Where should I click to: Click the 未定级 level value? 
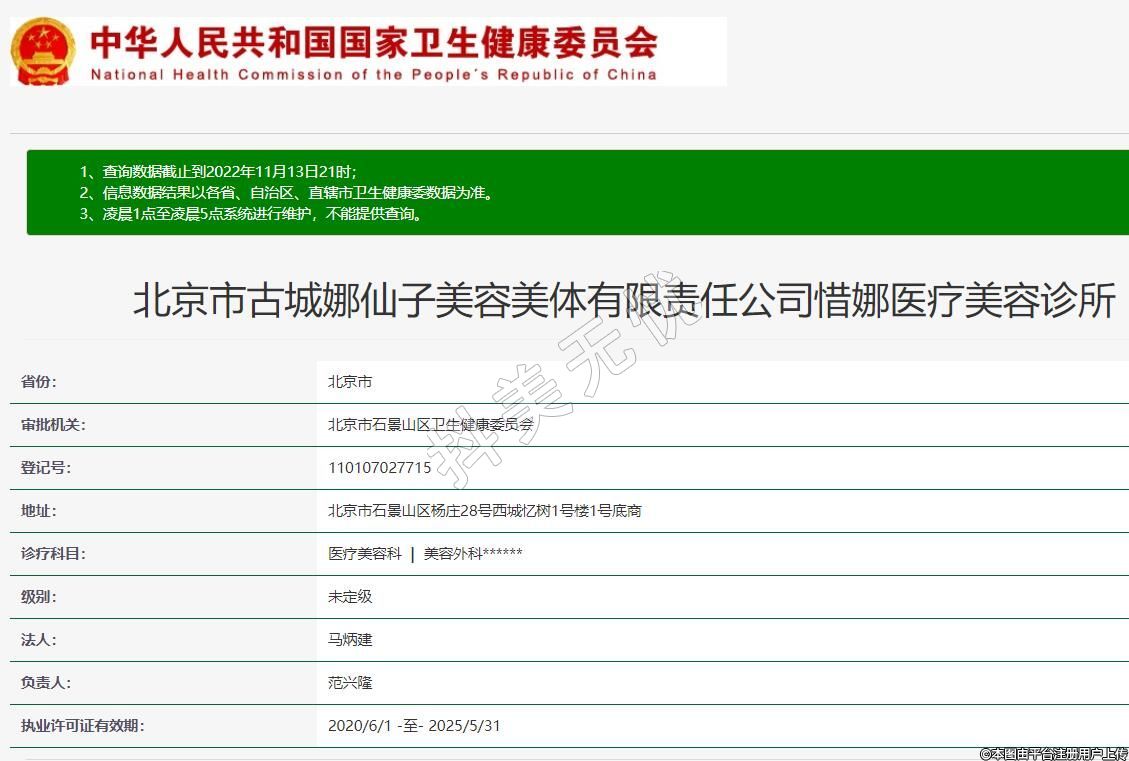(350, 597)
